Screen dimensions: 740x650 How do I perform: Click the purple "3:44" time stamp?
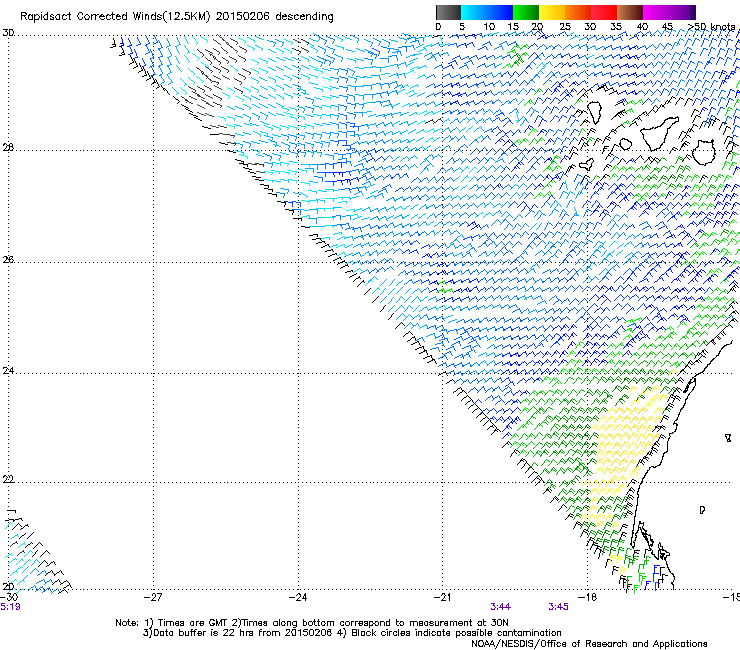(501, 607)
